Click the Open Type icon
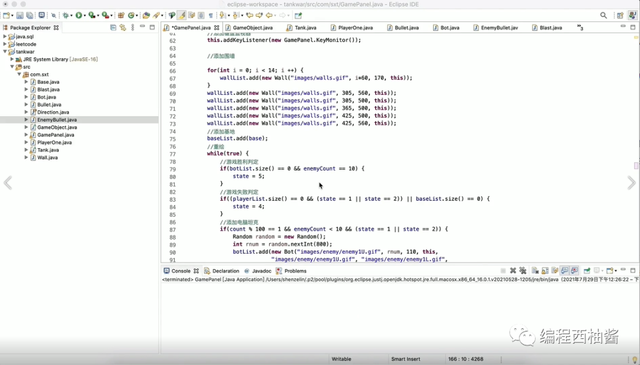Screen dimensions: 640x365 (x=146, y=16)
